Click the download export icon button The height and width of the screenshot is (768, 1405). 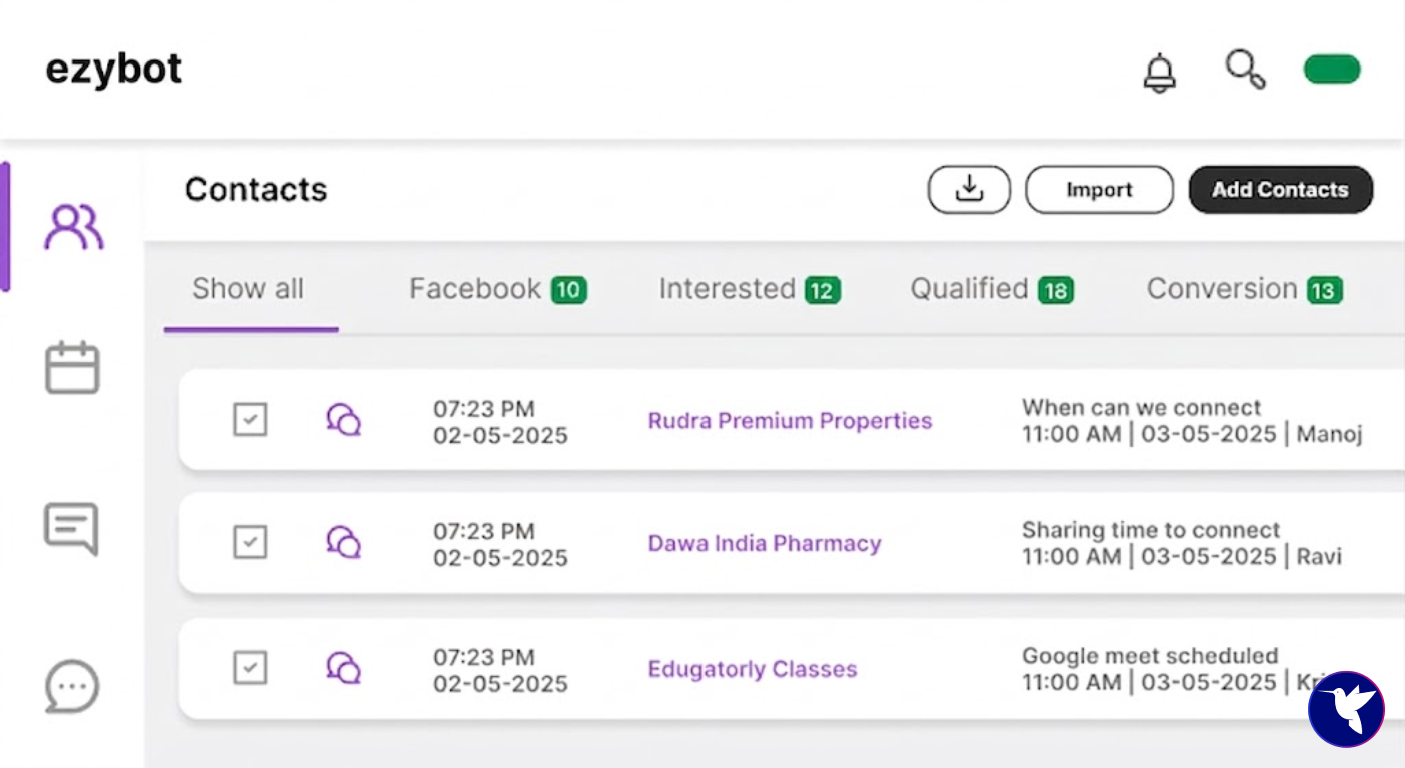tap(969, 189)
